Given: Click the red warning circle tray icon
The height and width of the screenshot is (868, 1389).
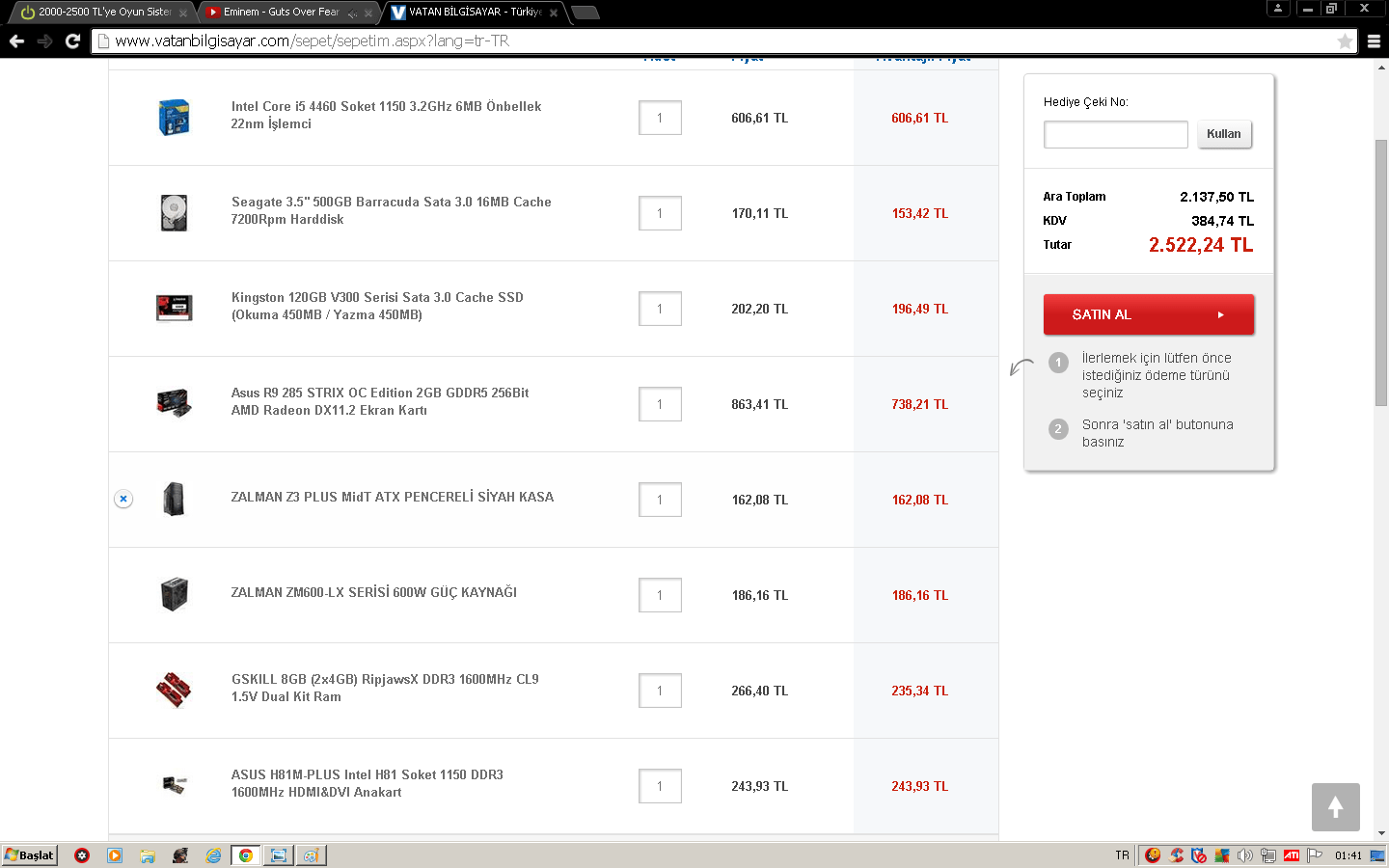Looking at the screenshot, I should pos(1153,855).
